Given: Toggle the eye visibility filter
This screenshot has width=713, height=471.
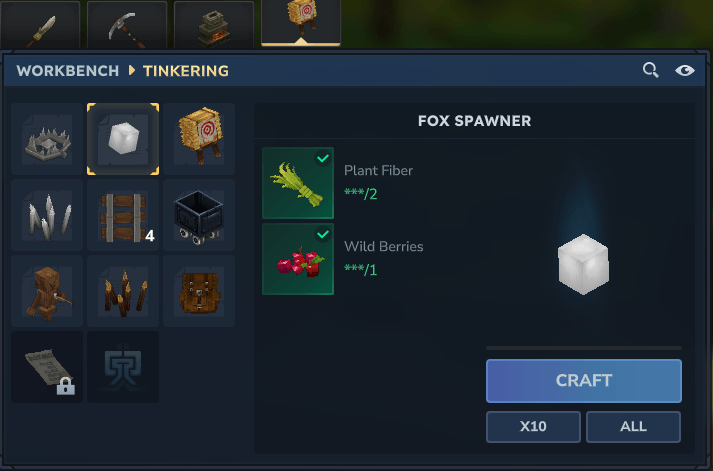Looking at the screenshot, I should (684, 70).
